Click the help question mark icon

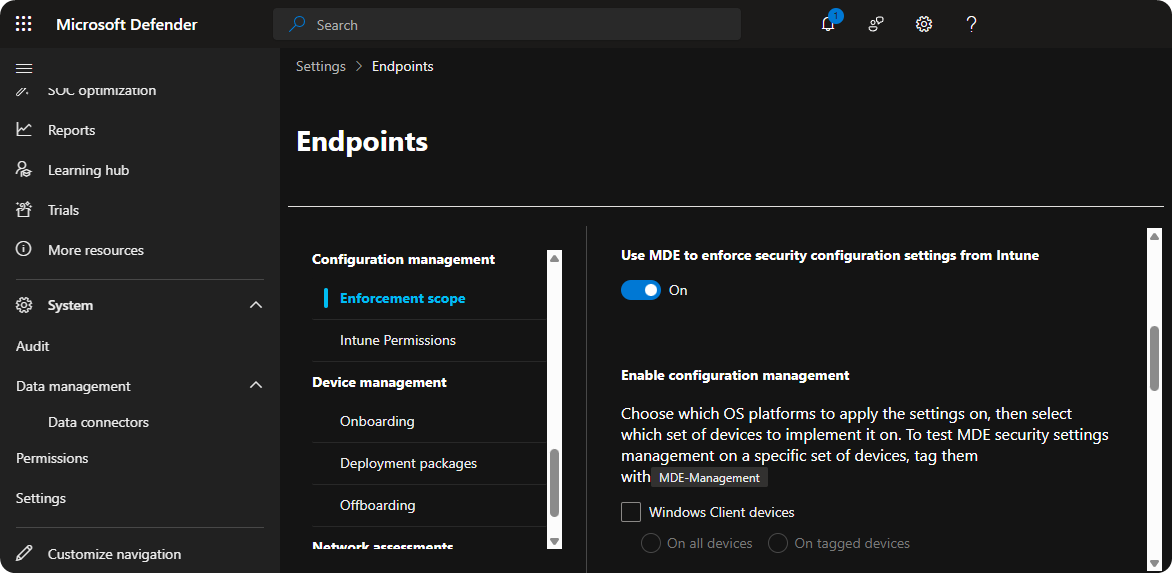(971, 24)
